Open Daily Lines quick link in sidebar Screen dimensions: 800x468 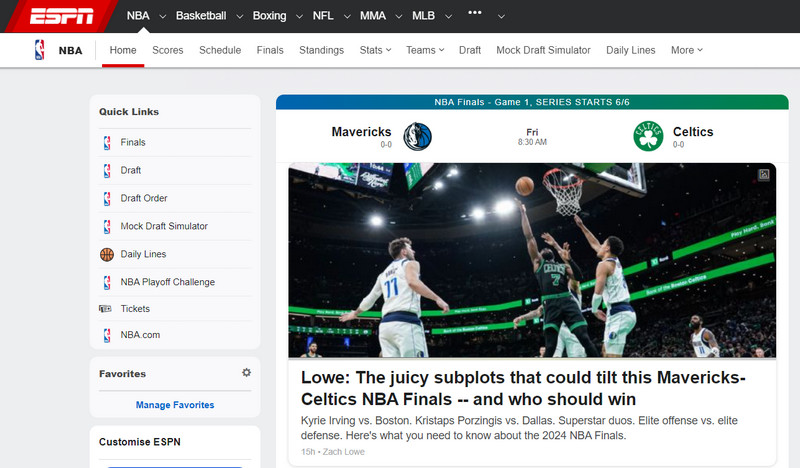143,254
